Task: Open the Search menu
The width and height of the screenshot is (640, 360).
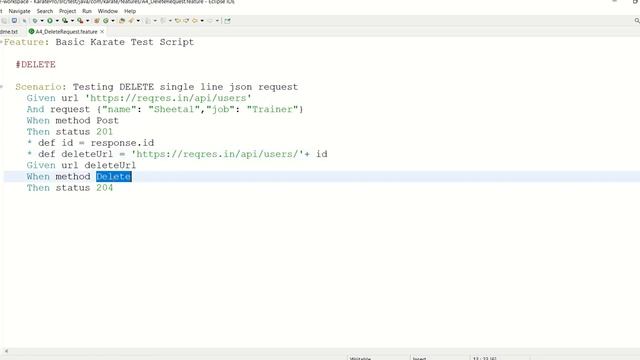Action: tap(45, 11)
